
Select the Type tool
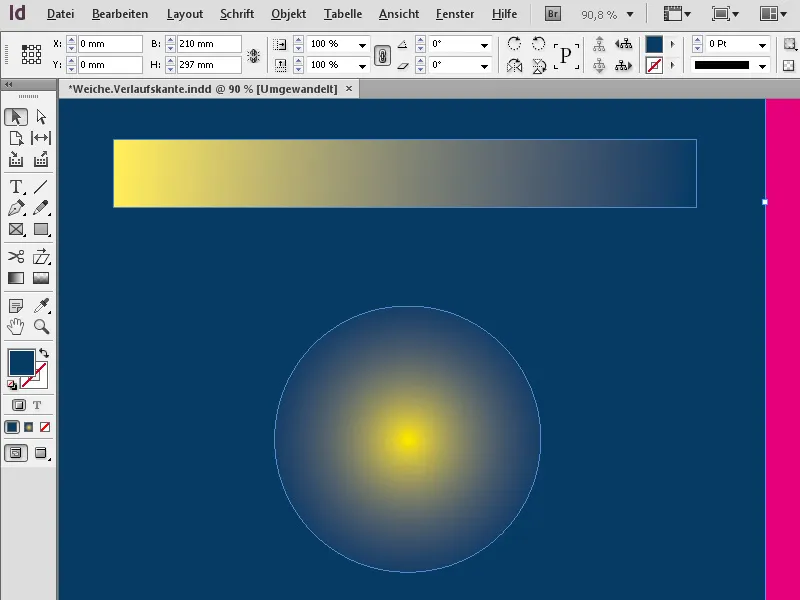16,187
